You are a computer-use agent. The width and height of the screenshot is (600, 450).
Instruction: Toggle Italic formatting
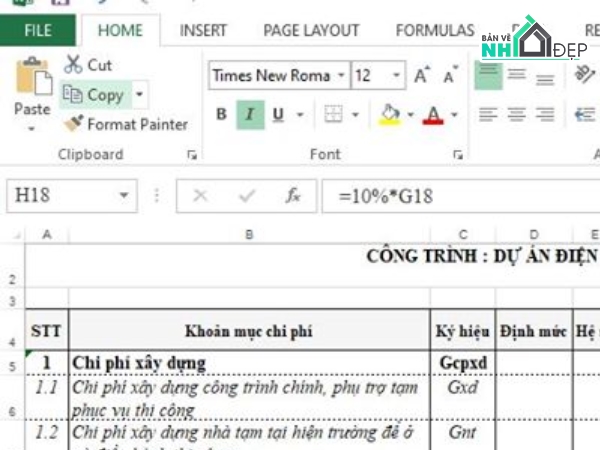coord(250,114)
